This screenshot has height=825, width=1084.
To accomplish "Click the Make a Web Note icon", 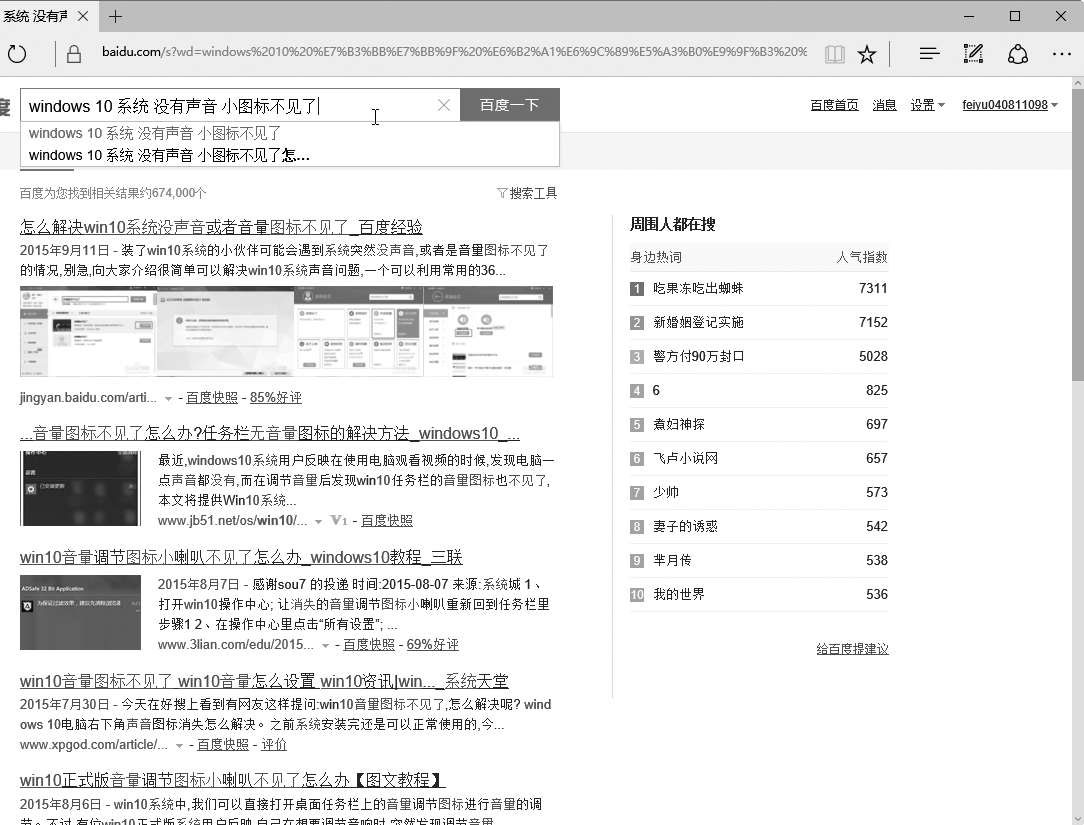I will [973, 54].
